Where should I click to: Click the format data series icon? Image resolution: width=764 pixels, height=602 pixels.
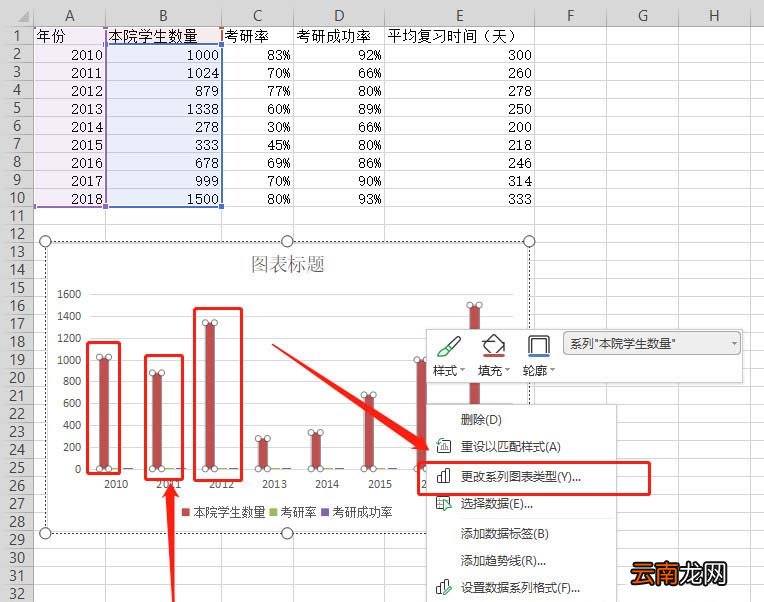pyautogui.click(x=443, y=587)
